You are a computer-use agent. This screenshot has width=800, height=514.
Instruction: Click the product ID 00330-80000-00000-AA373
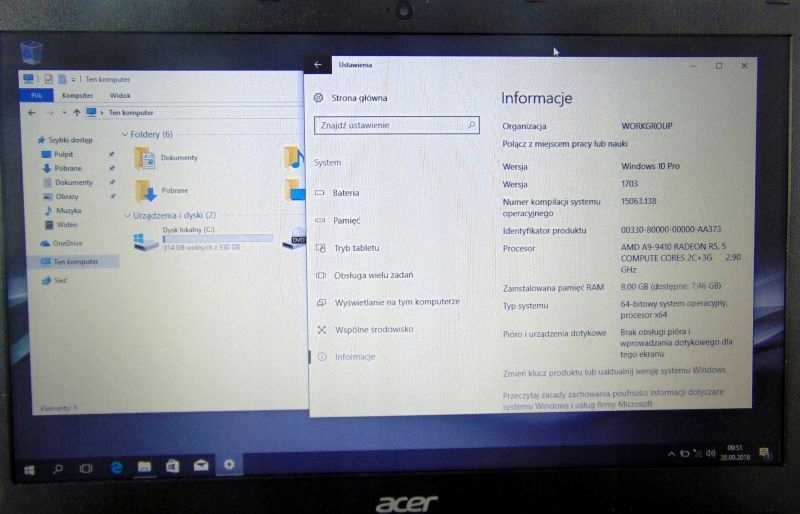[x=670, y=230]
